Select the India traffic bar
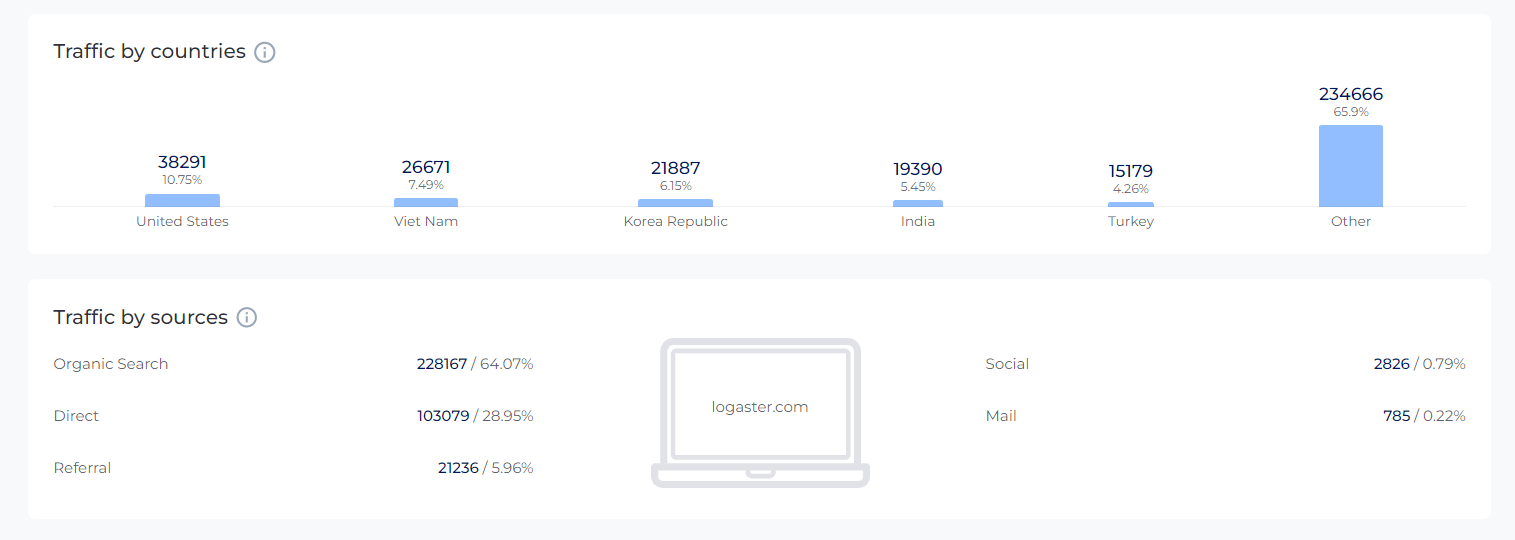Image resolution: width=1515 pixels, height=540 pixels. (x=918, y=203)
